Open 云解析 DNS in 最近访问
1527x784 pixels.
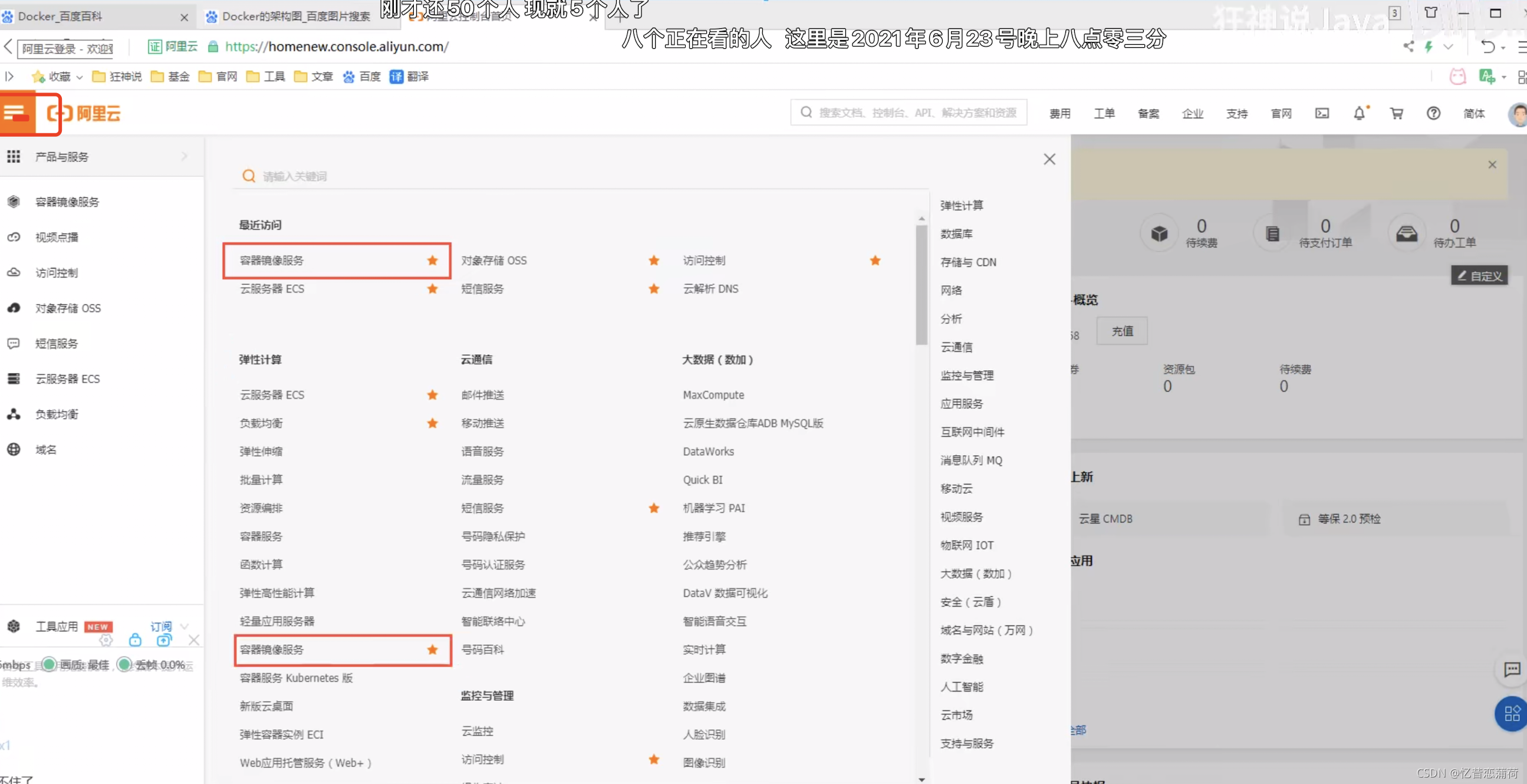pos(710,289)
